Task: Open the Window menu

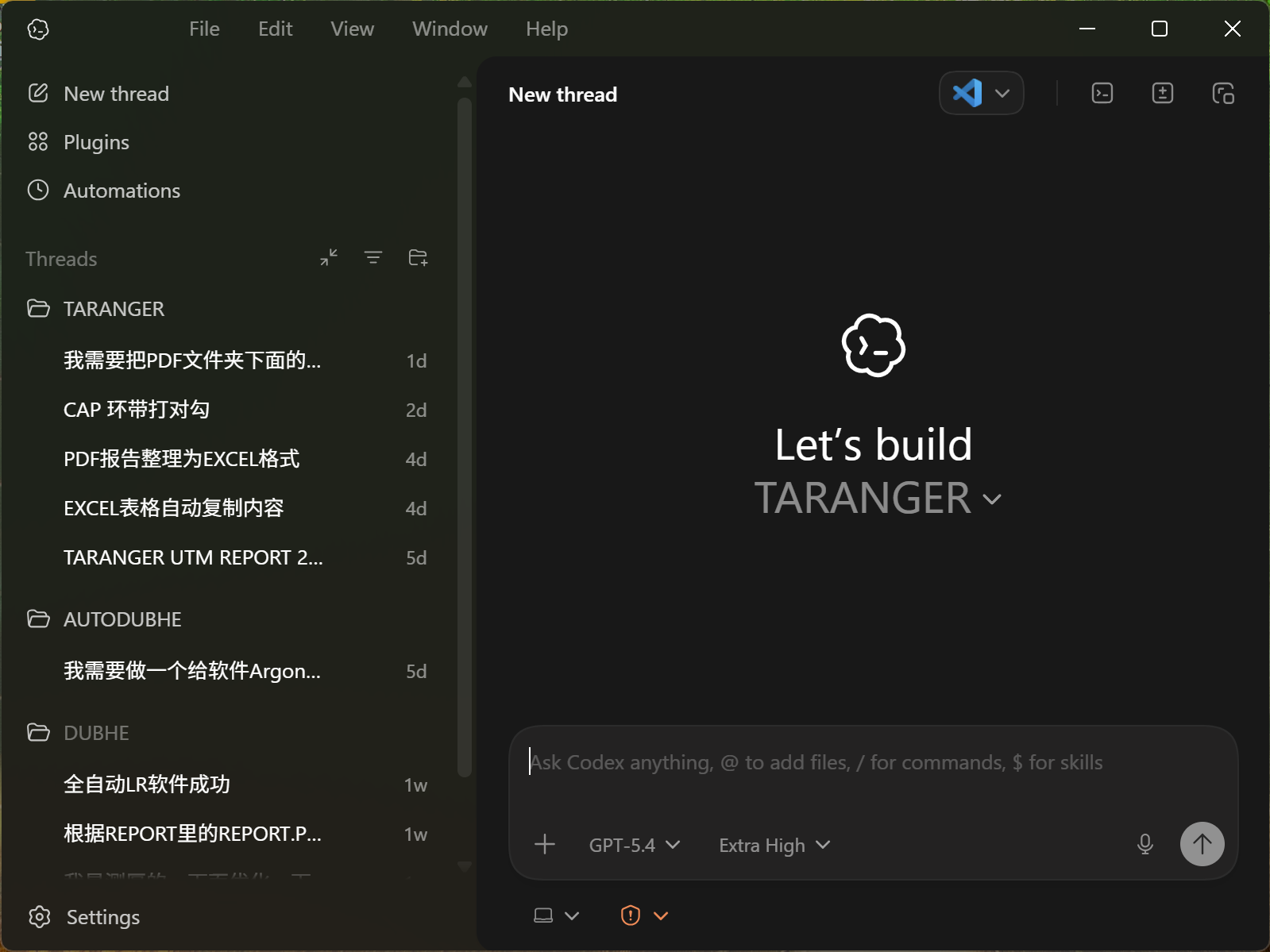Action: [450, 29]
